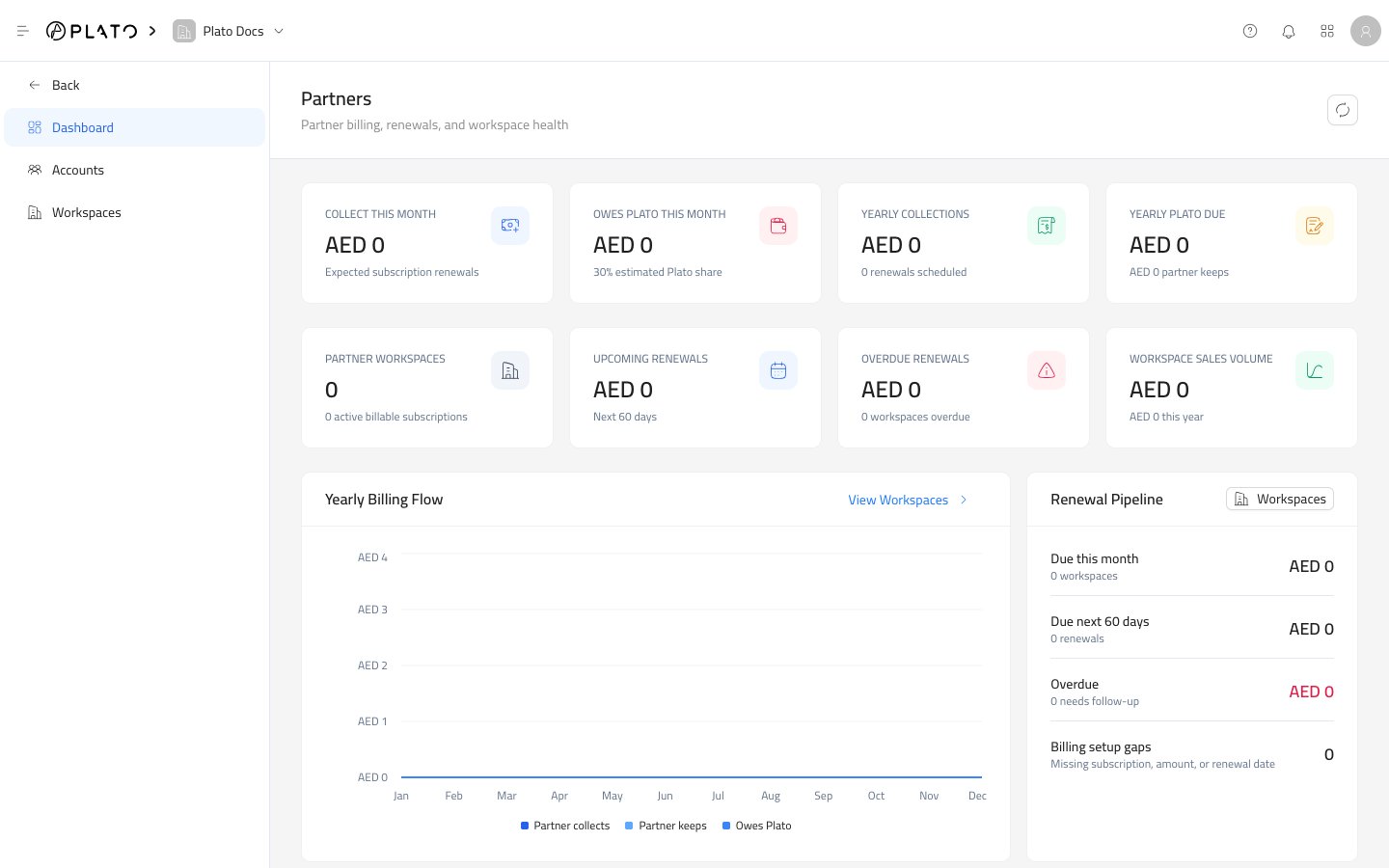Screen dimensions: 1389x868
Task: Open the notifications bell
Action: (1289, 31)
